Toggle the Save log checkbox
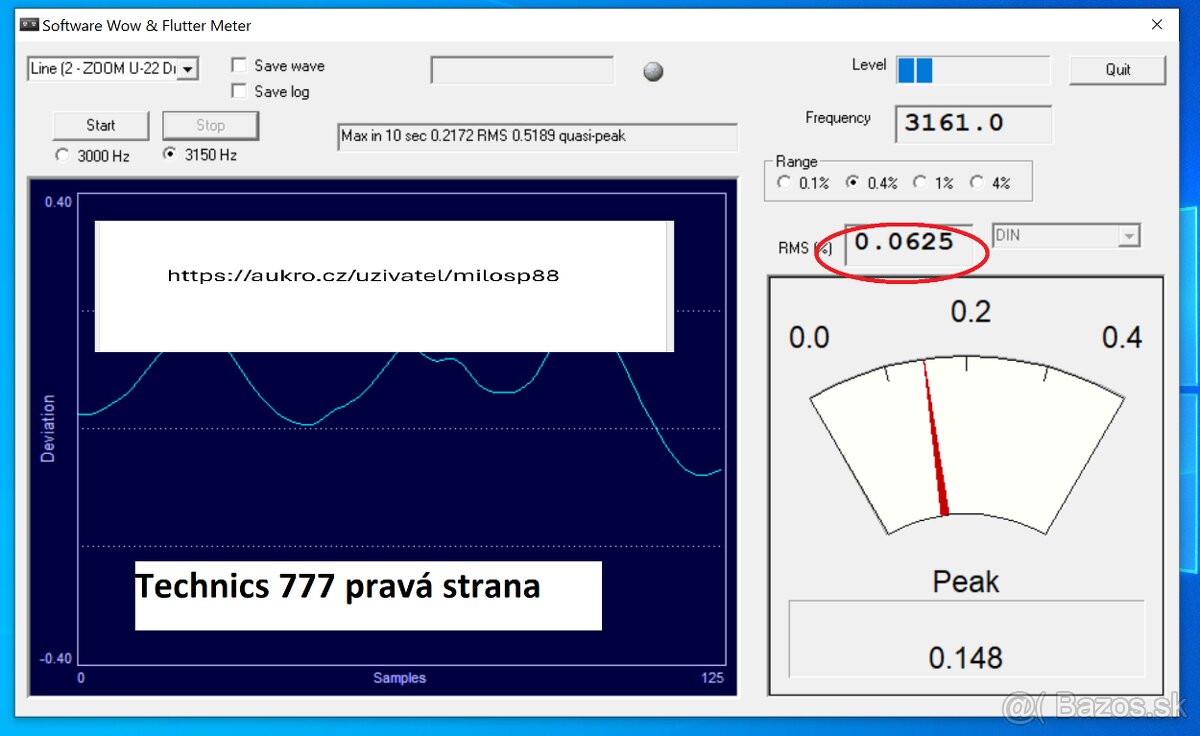Viewport: 1200px width, 736px height. point(240,92)
